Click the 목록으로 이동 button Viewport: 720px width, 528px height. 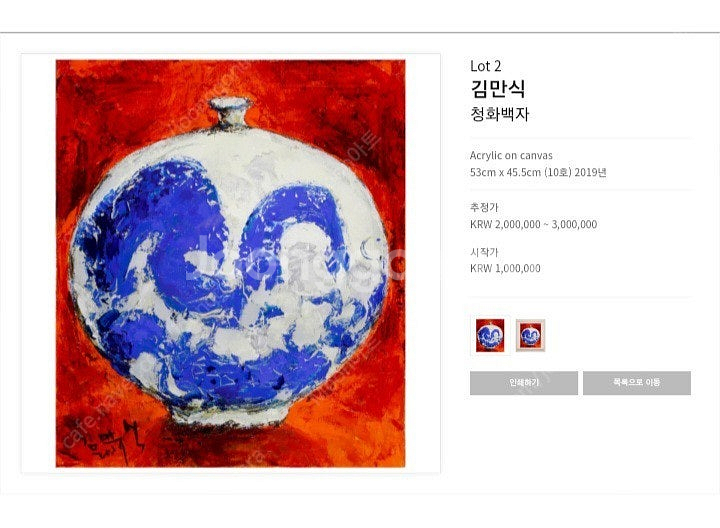pyautogui.click(x=637, y=382)
